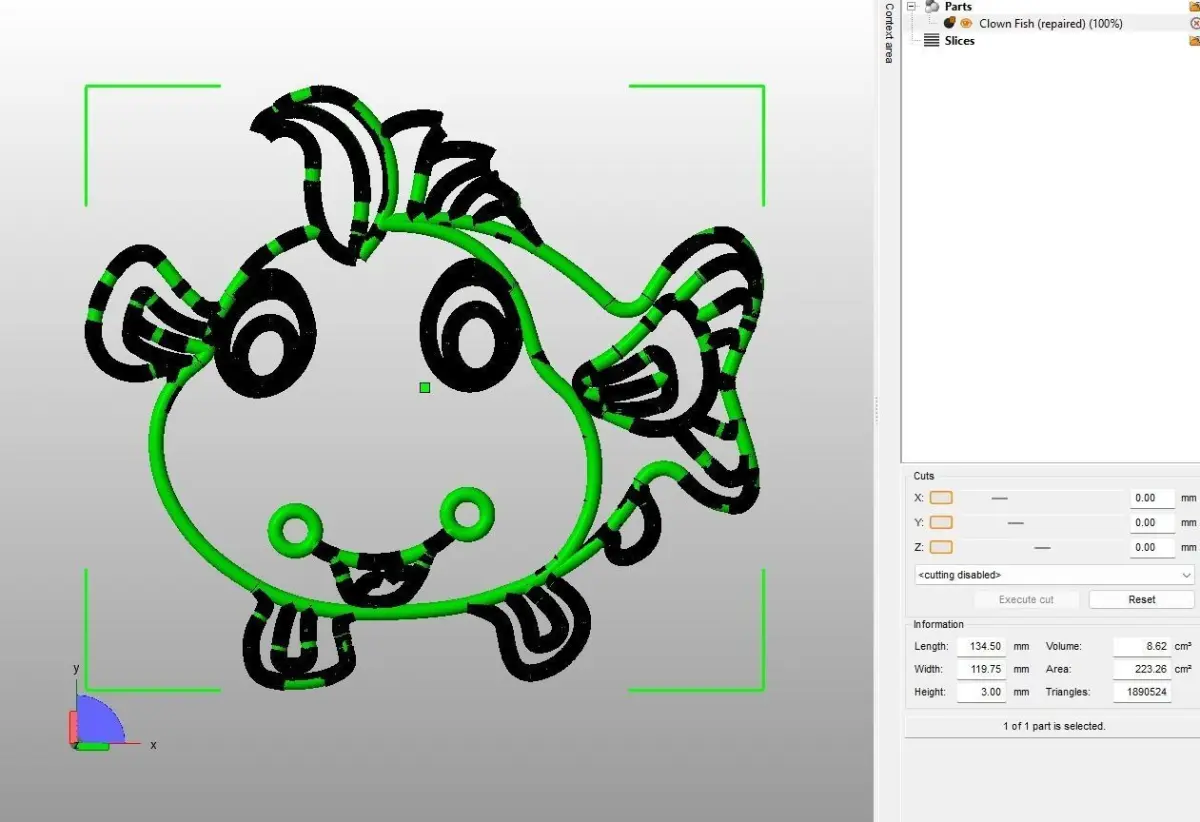Image resolution: width=1200 pixels, height=822 pixels.
Task: Toggle visibility eye of Clown Fish part
Action: (x=967, y=23)
